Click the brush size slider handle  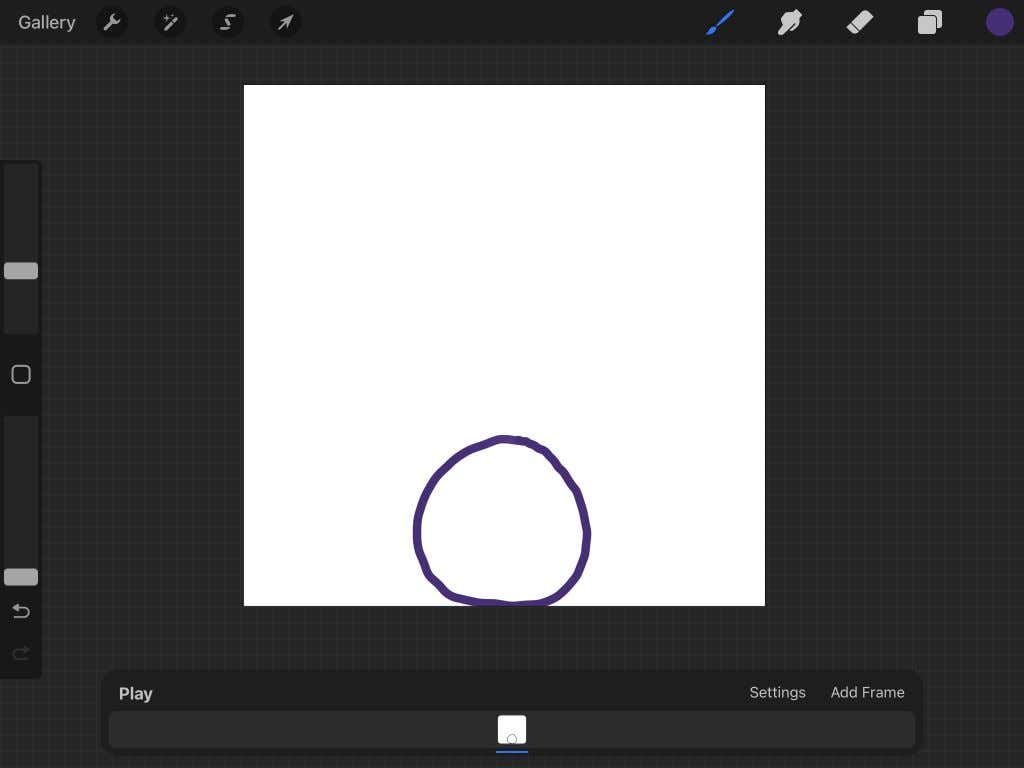point(21,271)
